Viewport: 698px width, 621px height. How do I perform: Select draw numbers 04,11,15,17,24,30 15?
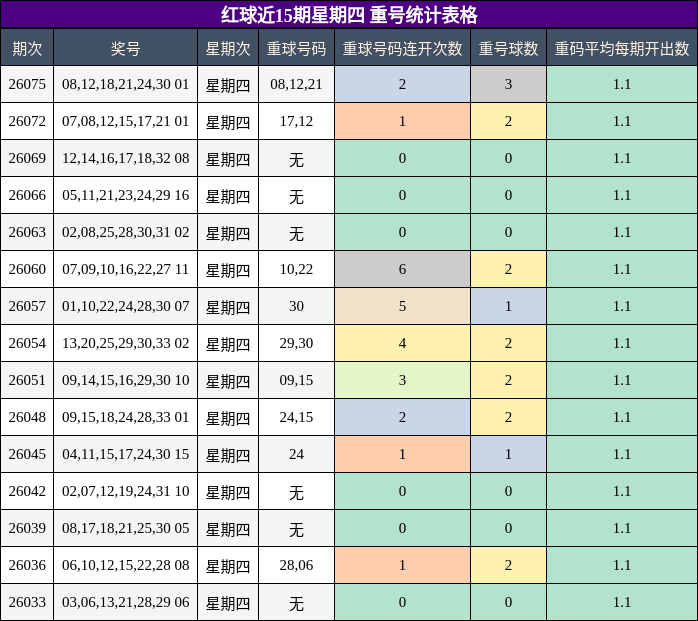126,454
